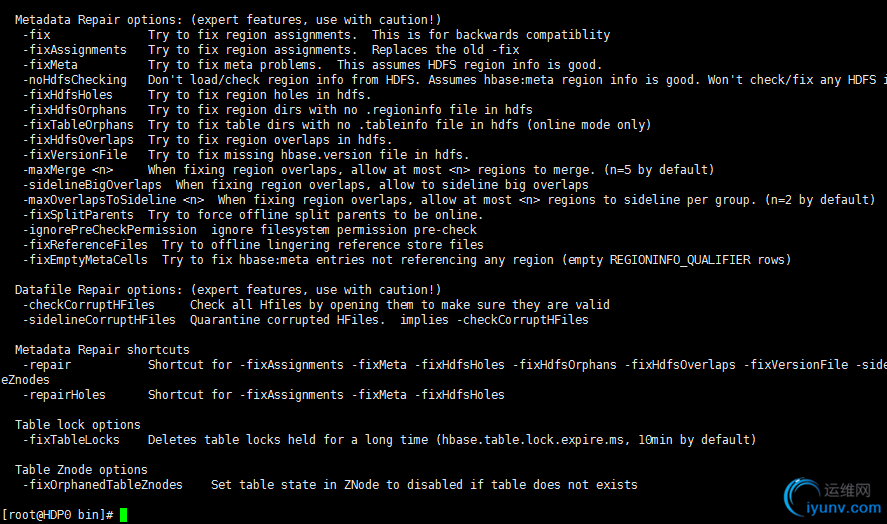Click the -fixReferenceFiles option name
The image size is (887, 524).
click(x=85, y=245)
